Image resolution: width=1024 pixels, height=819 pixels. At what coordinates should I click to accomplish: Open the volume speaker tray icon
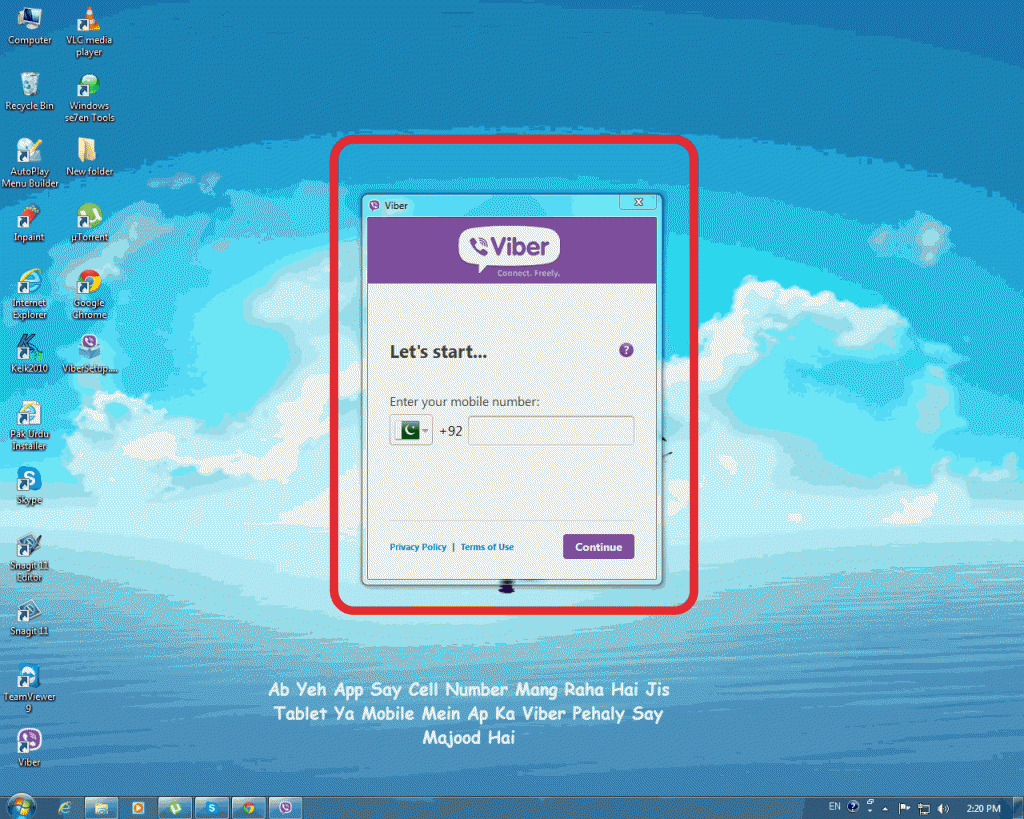[943, 809]
